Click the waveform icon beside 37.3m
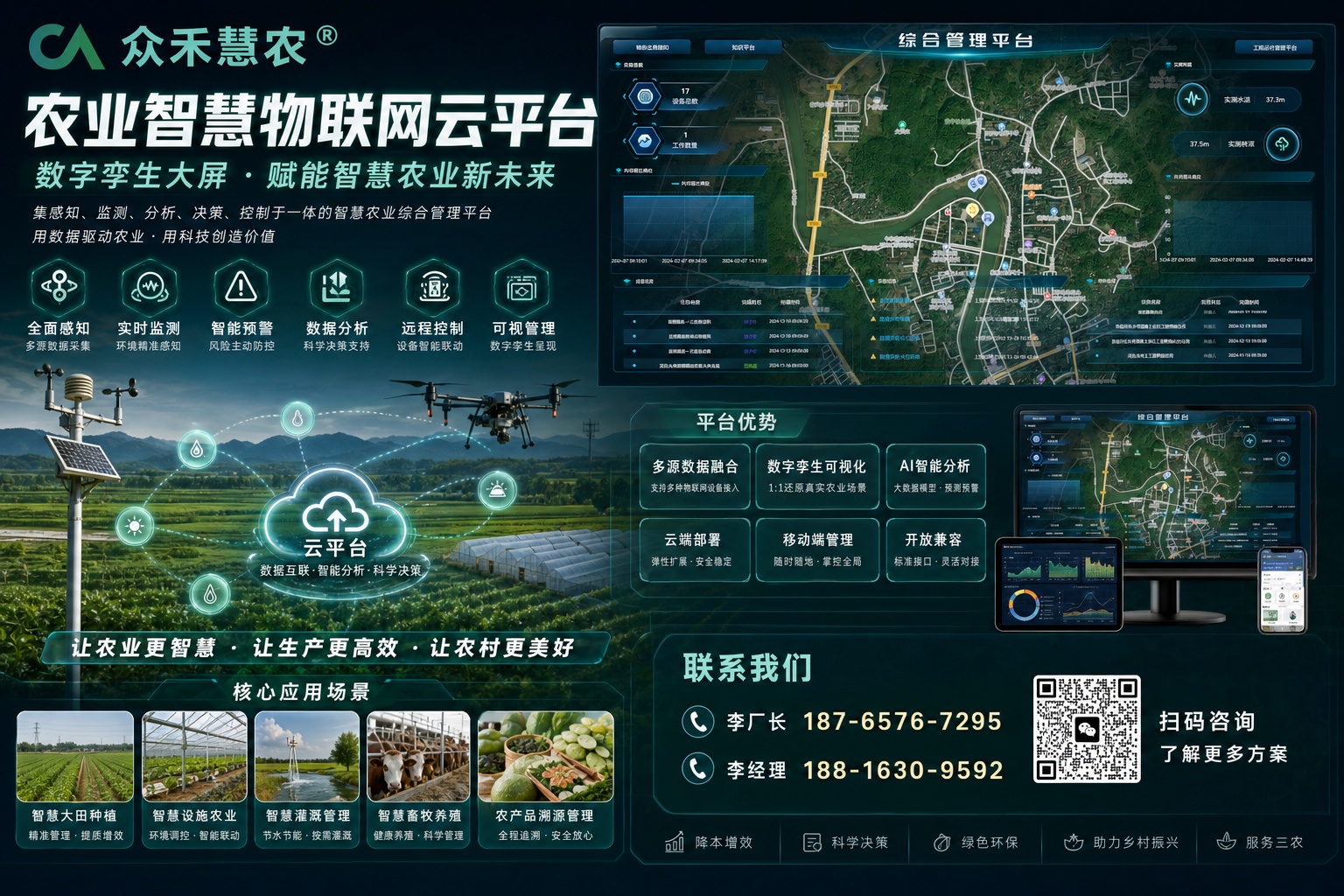This screenshot has height=896, width=1344. coord(1192,99)
